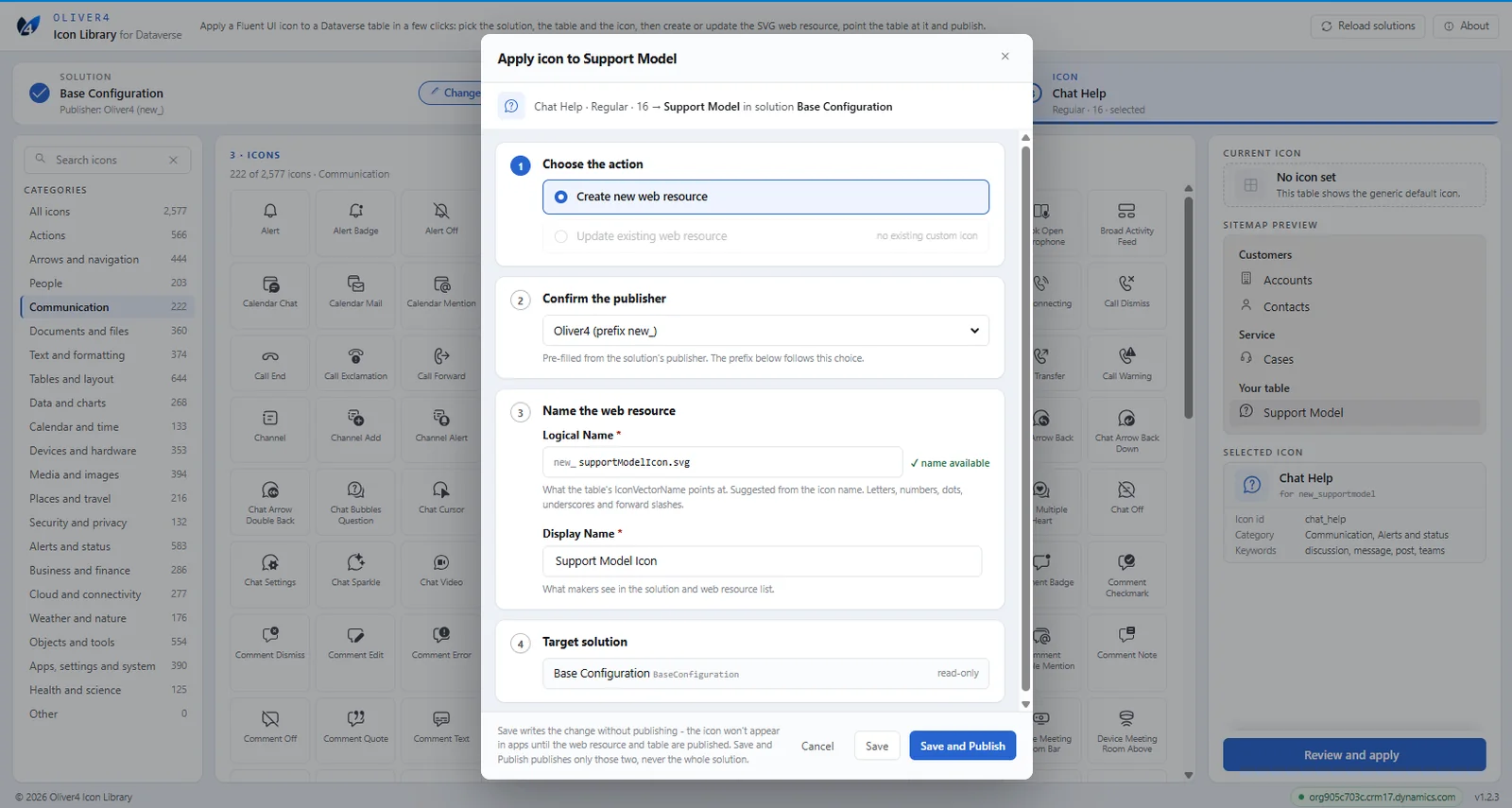
Task: Select the Calendar Chat icon
Action: (270, 296)
